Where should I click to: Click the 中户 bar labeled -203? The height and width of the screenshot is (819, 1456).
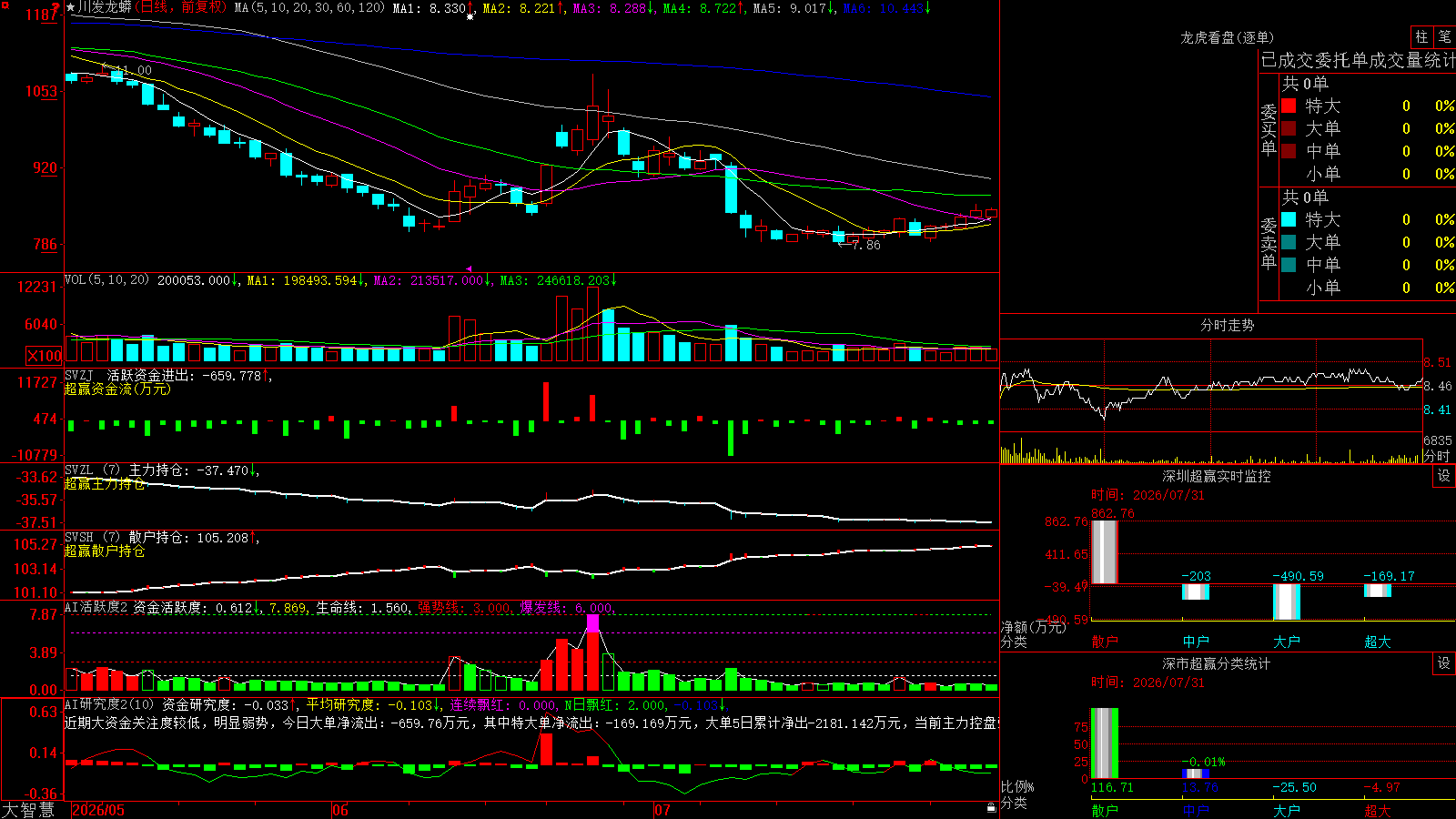(1196, 591)
